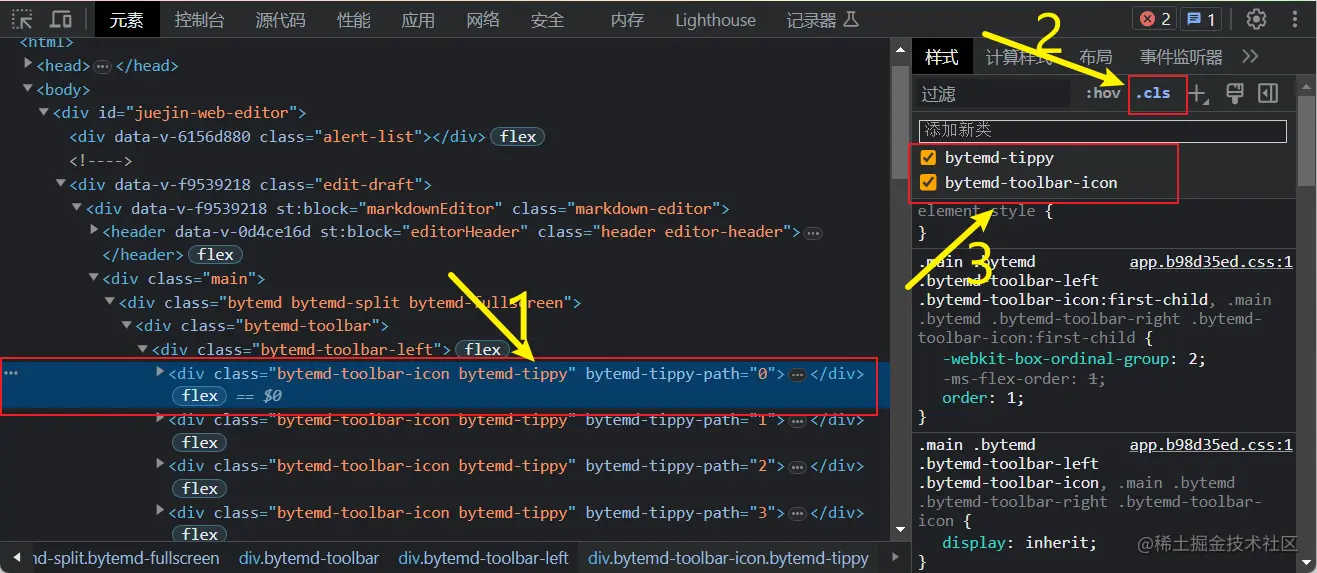Toggle flex badge of the selected $0 element
1317x573 pixels.
200,396
